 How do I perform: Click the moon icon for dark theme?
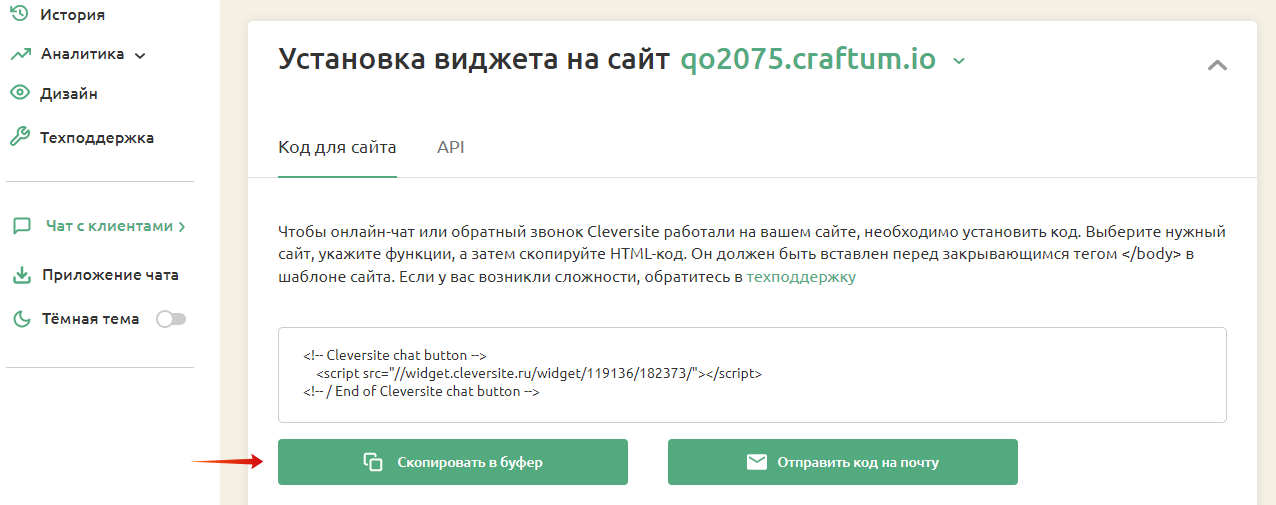point(22,319)
